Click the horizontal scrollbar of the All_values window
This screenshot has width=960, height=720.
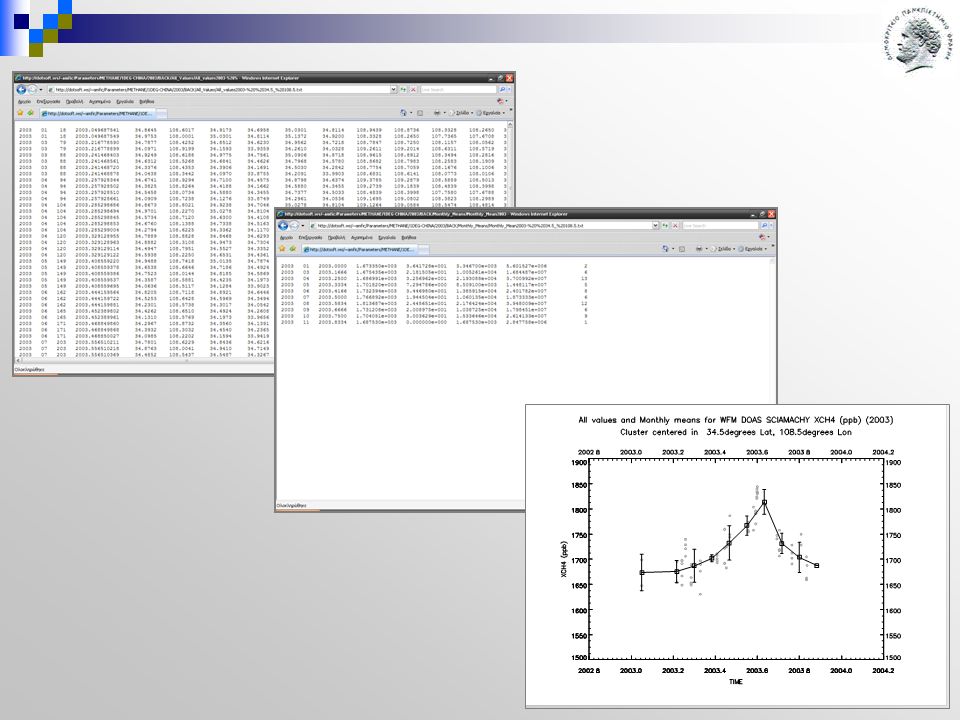[x=144, y=361]
